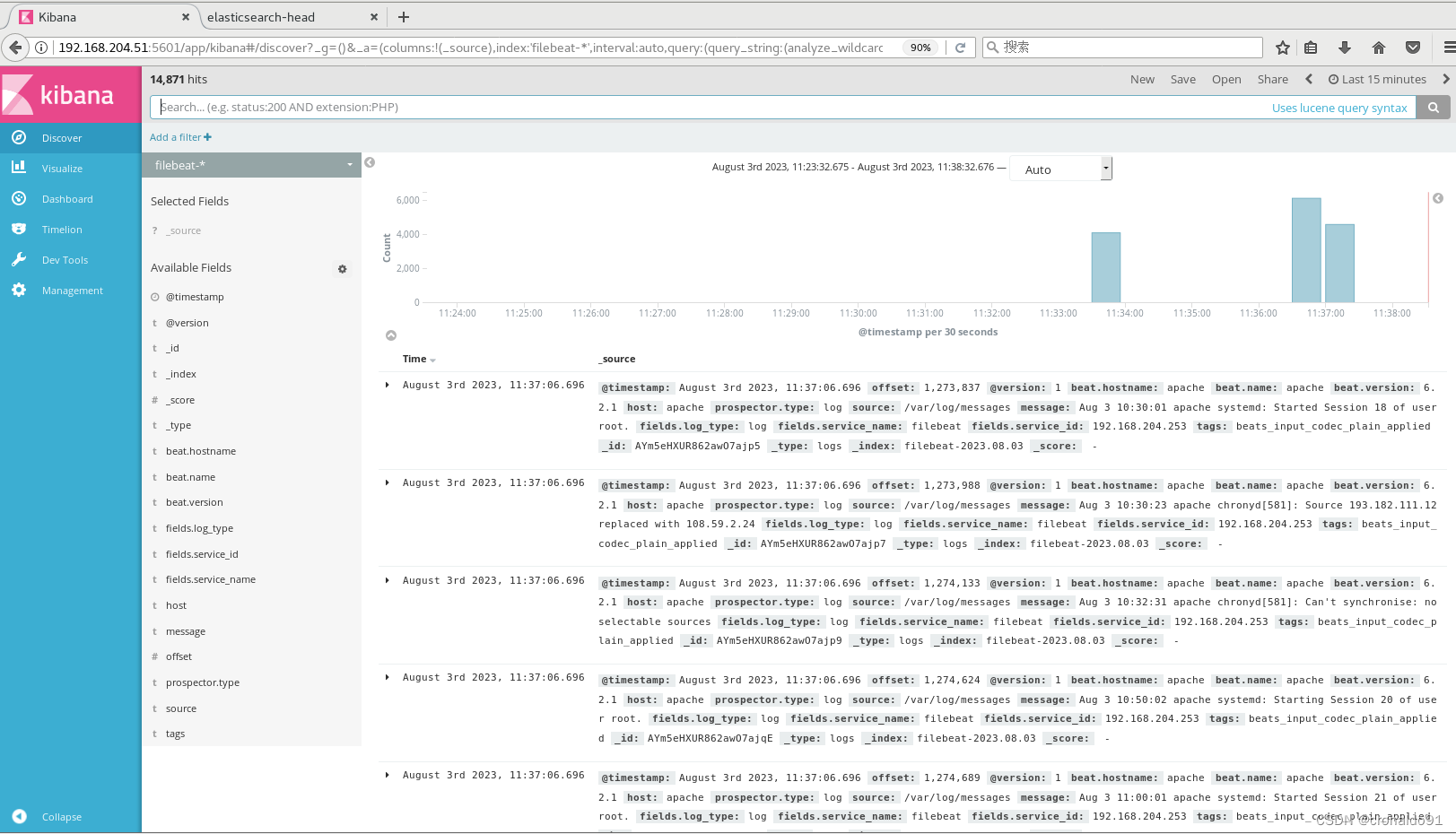Screen dimensions: 1456x834
Task: Click the search magnifier button
Action: (1434, 108)
